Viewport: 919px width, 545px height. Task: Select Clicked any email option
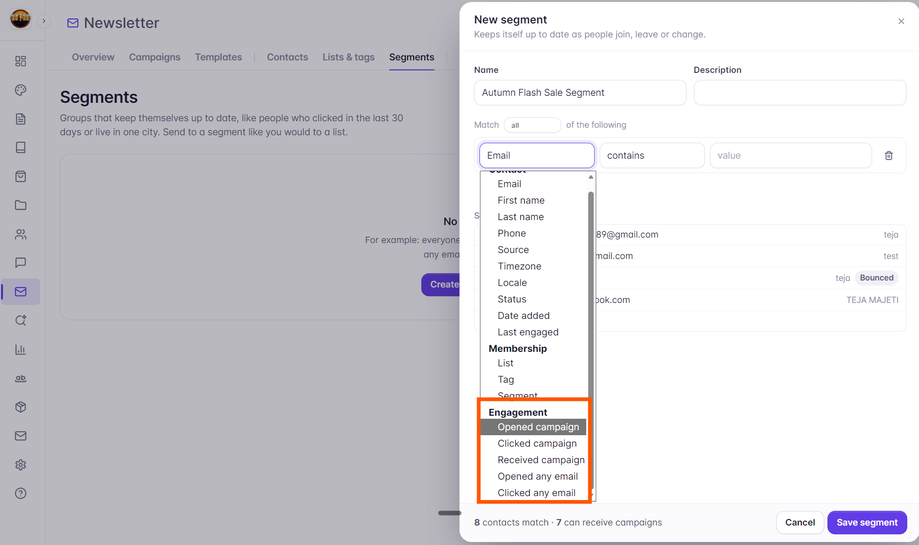(533, 493)
